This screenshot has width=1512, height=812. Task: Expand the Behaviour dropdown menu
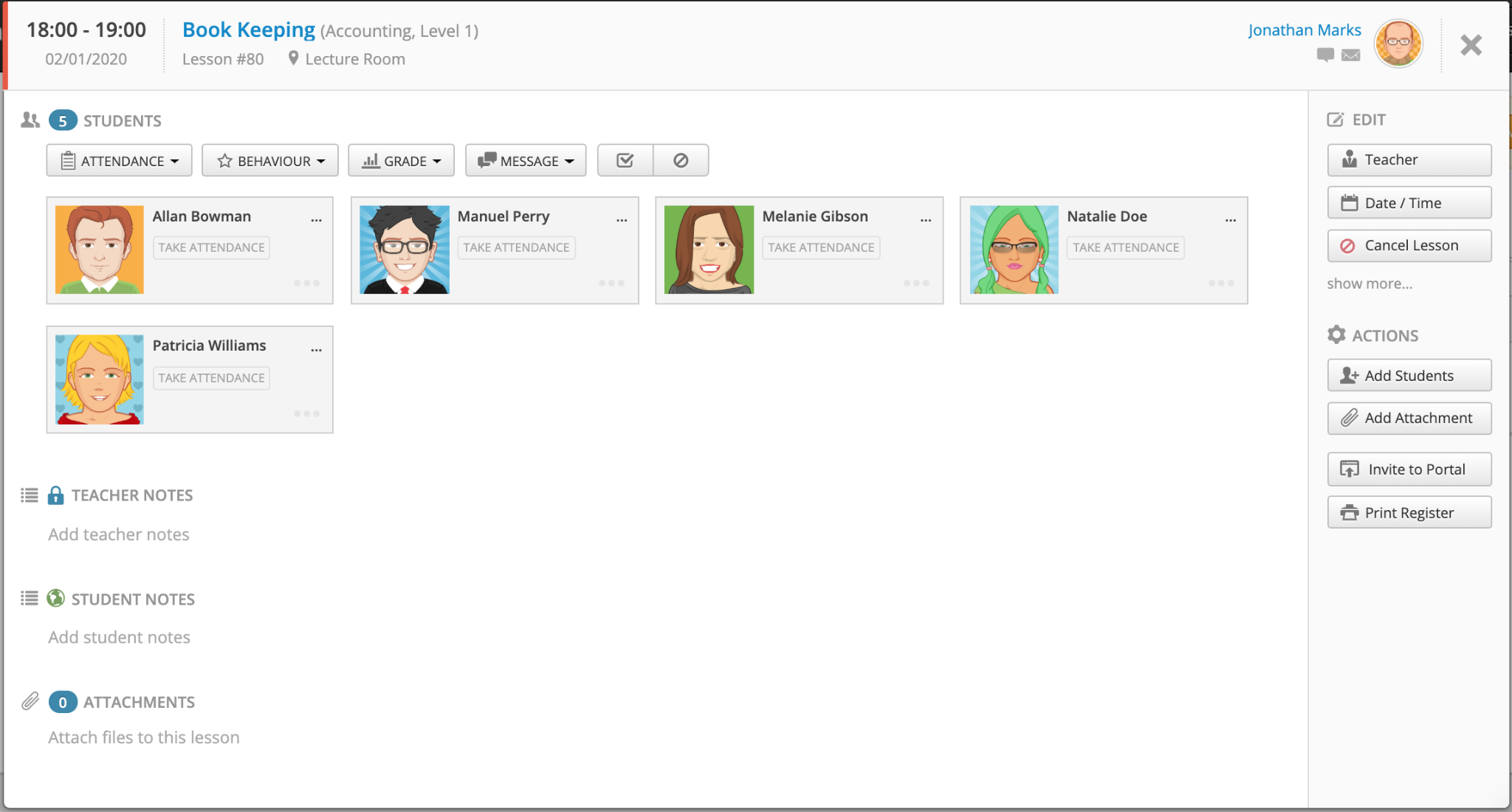coord(270,160)
